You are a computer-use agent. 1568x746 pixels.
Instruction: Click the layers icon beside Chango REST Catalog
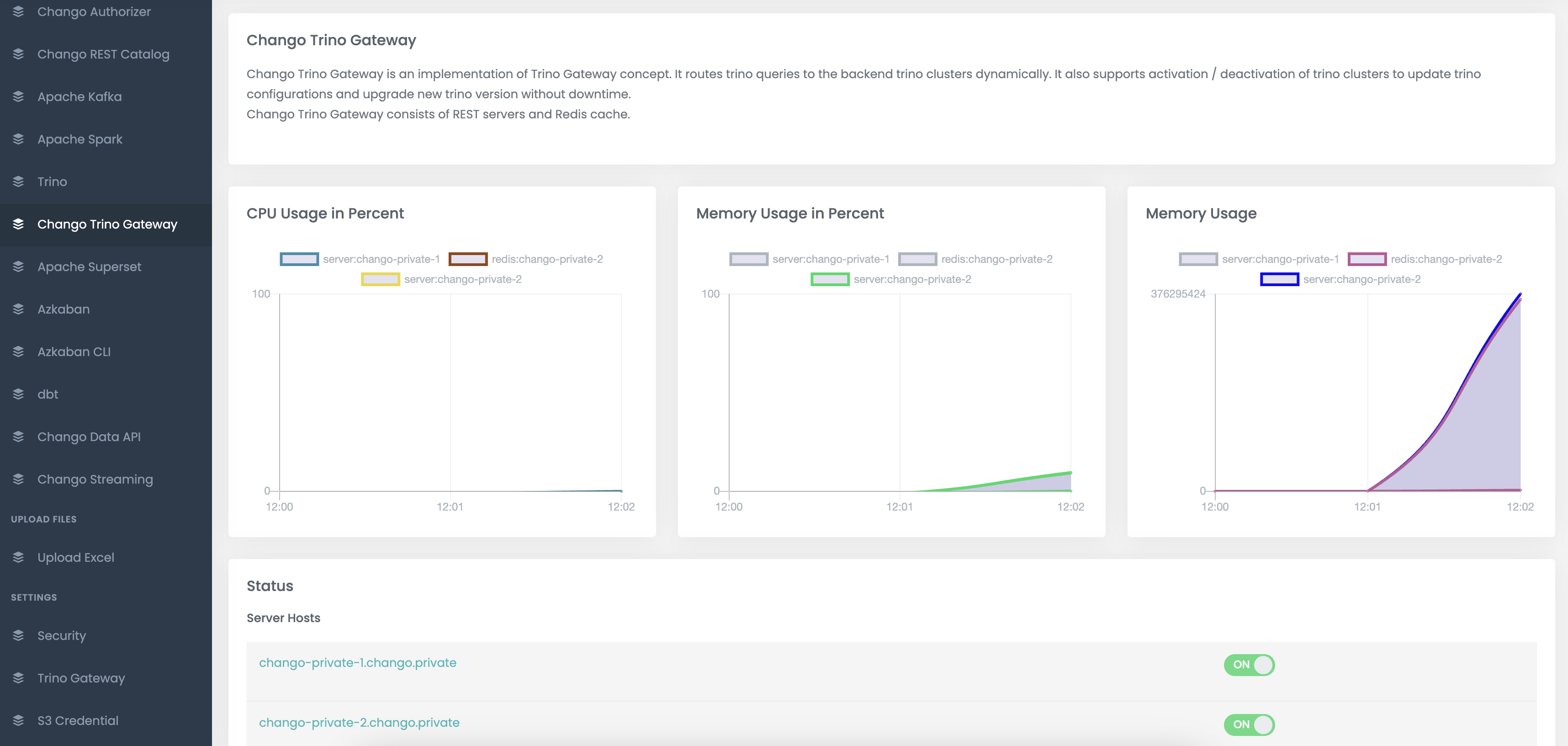[18, 54]
